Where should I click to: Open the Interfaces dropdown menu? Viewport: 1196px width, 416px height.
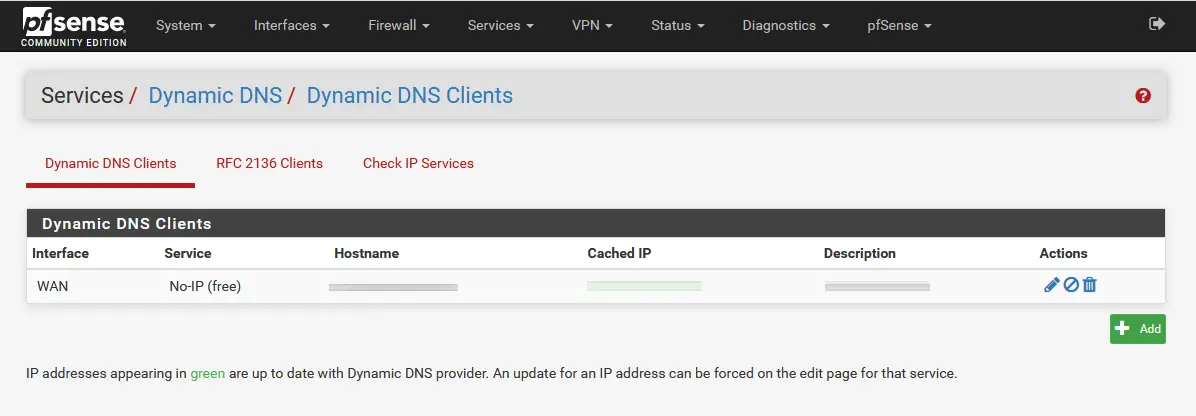[291, 25]
